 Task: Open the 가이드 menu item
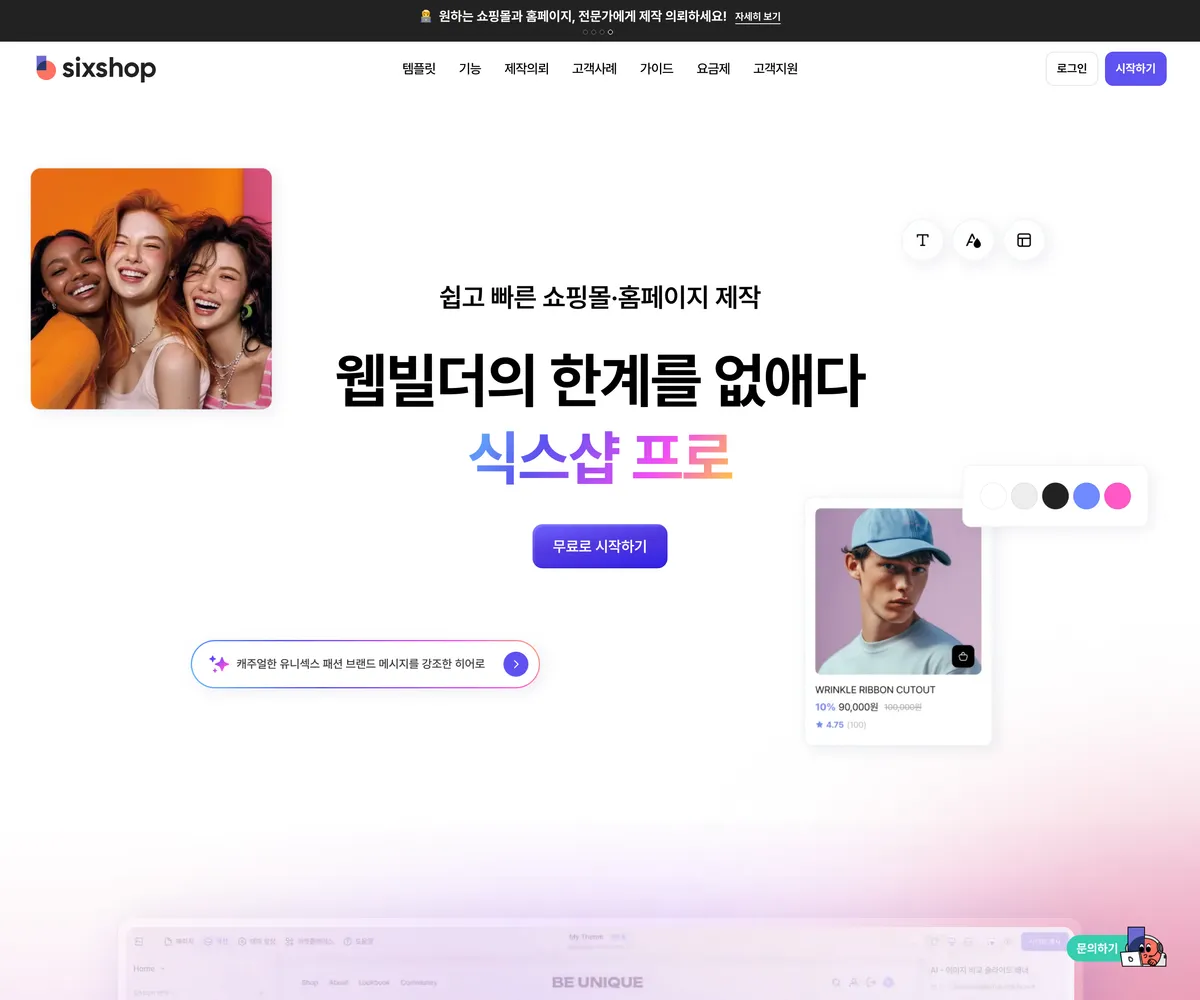tap(657, 69)
